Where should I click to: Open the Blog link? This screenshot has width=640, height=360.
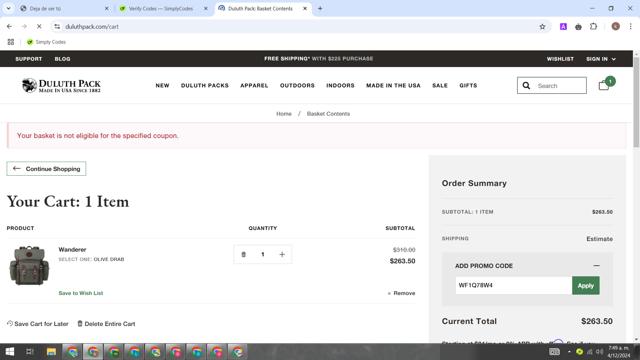point(62,59)
